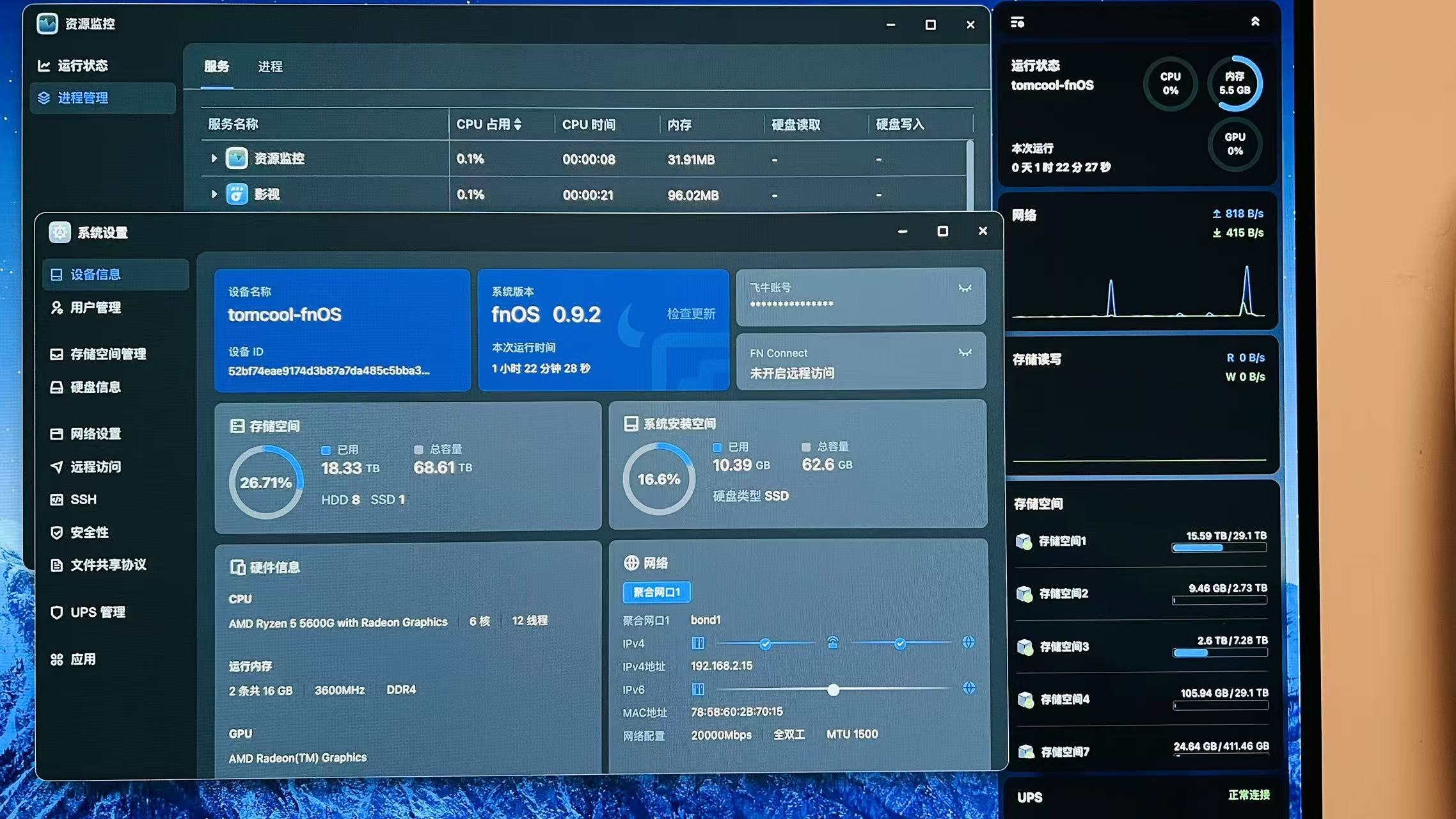The image size is (1456, 819).
Task: Click the 存储空间1 usage bar
Action: point(1219,548)
